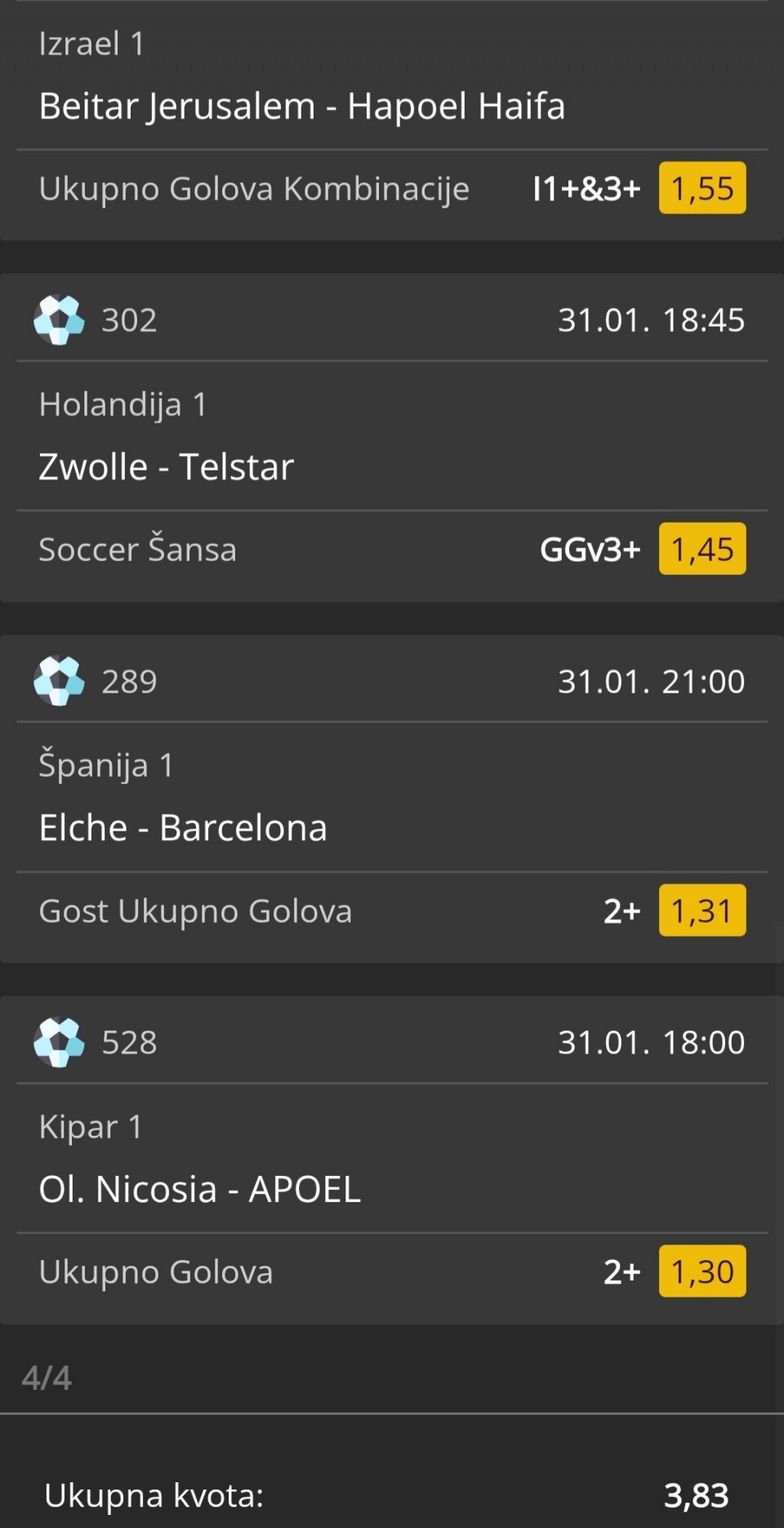Select the Holandija 1 league label
784x1528 pixels.
click(x=122, y=404)
